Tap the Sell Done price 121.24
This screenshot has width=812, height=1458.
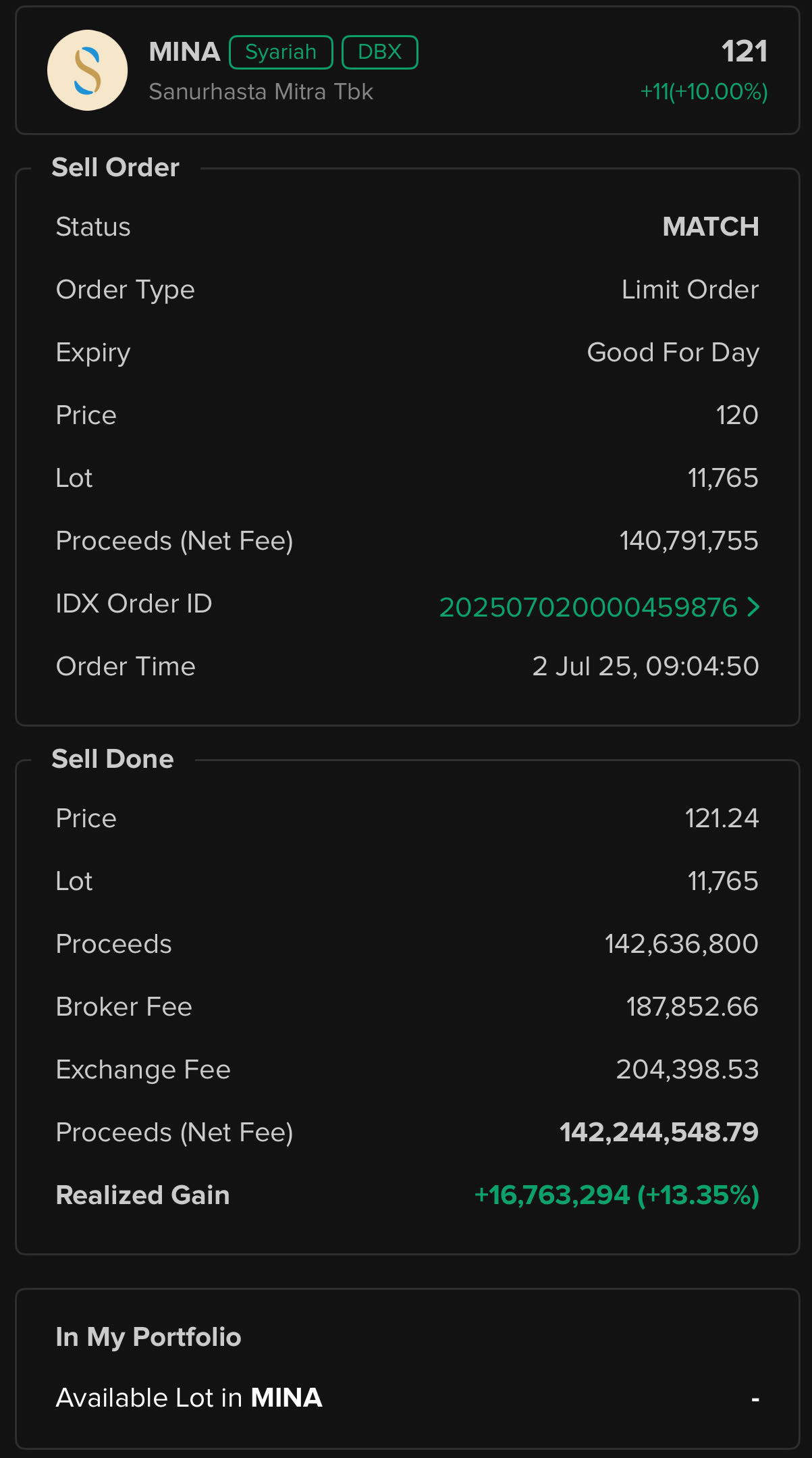click(x=722, y=818)
